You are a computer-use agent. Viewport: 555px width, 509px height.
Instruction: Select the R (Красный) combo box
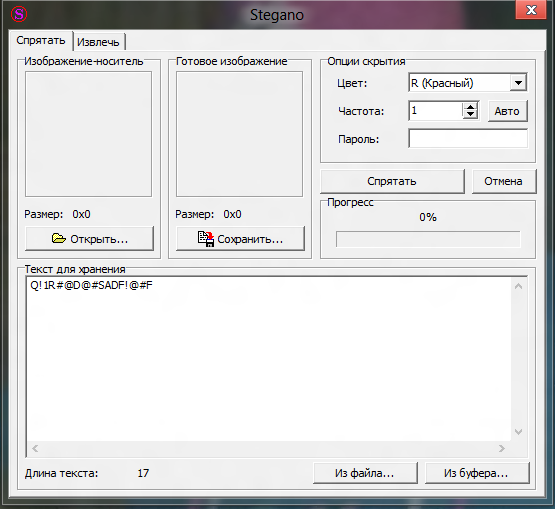(468, 83)
